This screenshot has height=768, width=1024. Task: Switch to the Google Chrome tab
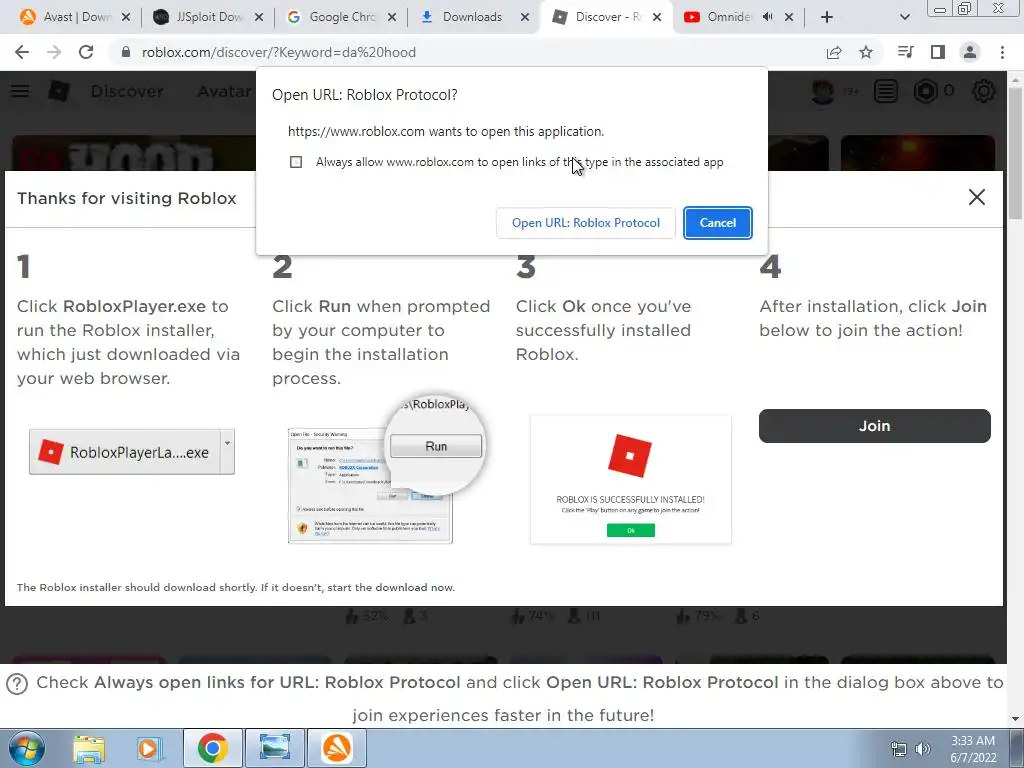(341, 17)
